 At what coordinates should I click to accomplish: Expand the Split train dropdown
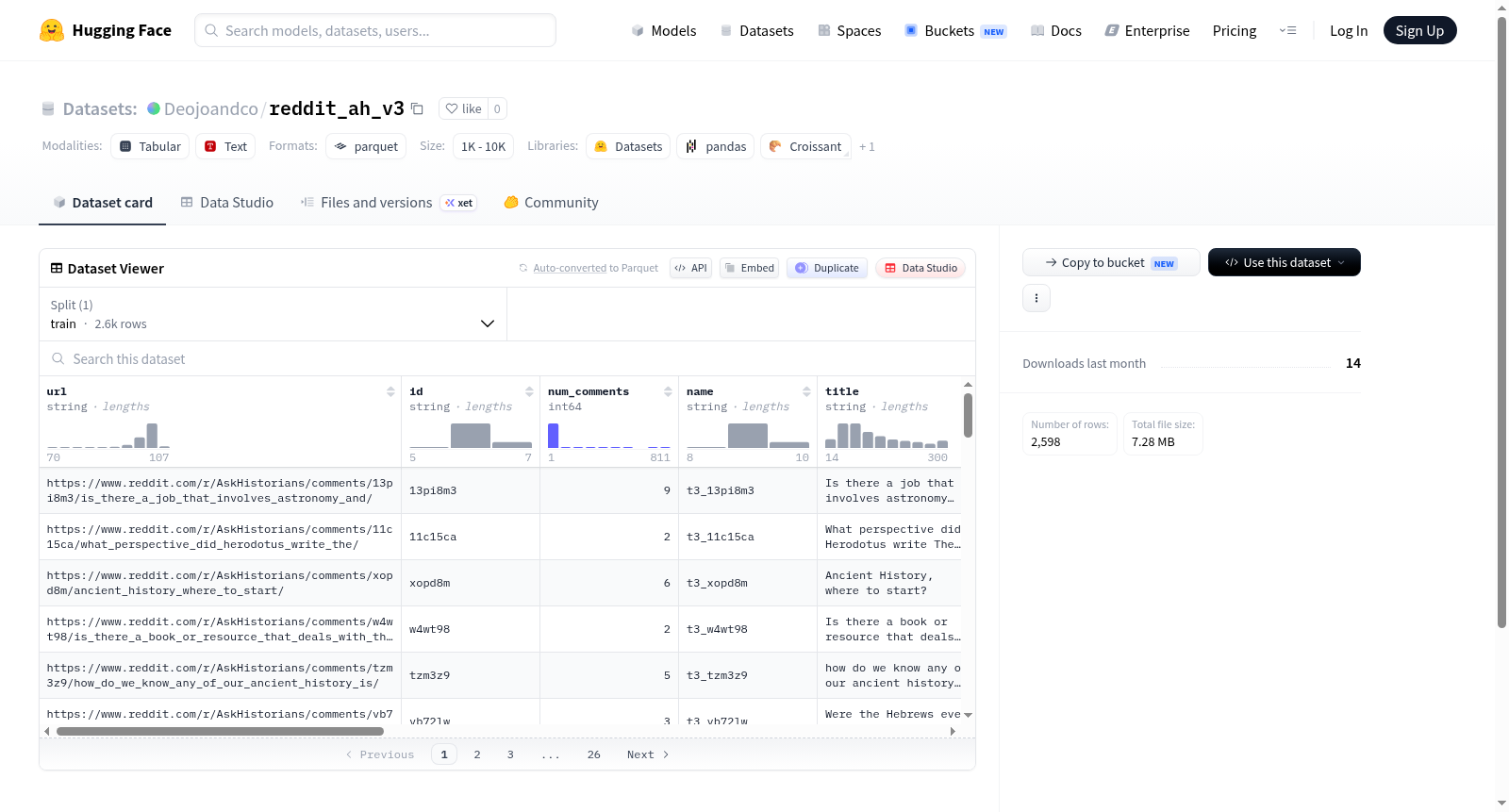pos(273,314)
